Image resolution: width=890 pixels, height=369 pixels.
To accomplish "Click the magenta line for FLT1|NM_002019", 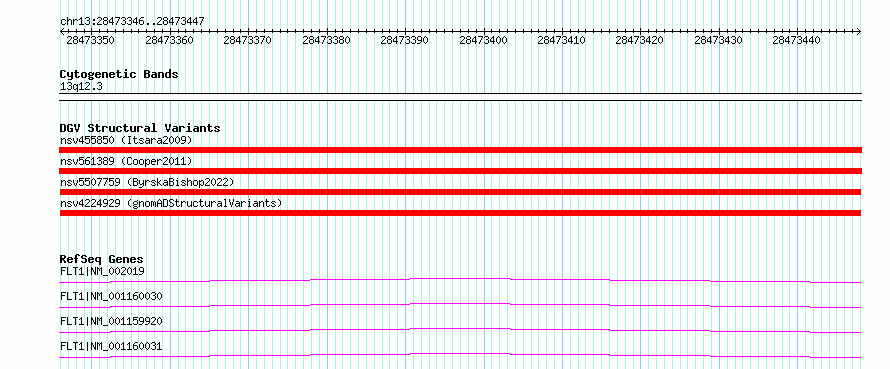I will pos(460,280).
